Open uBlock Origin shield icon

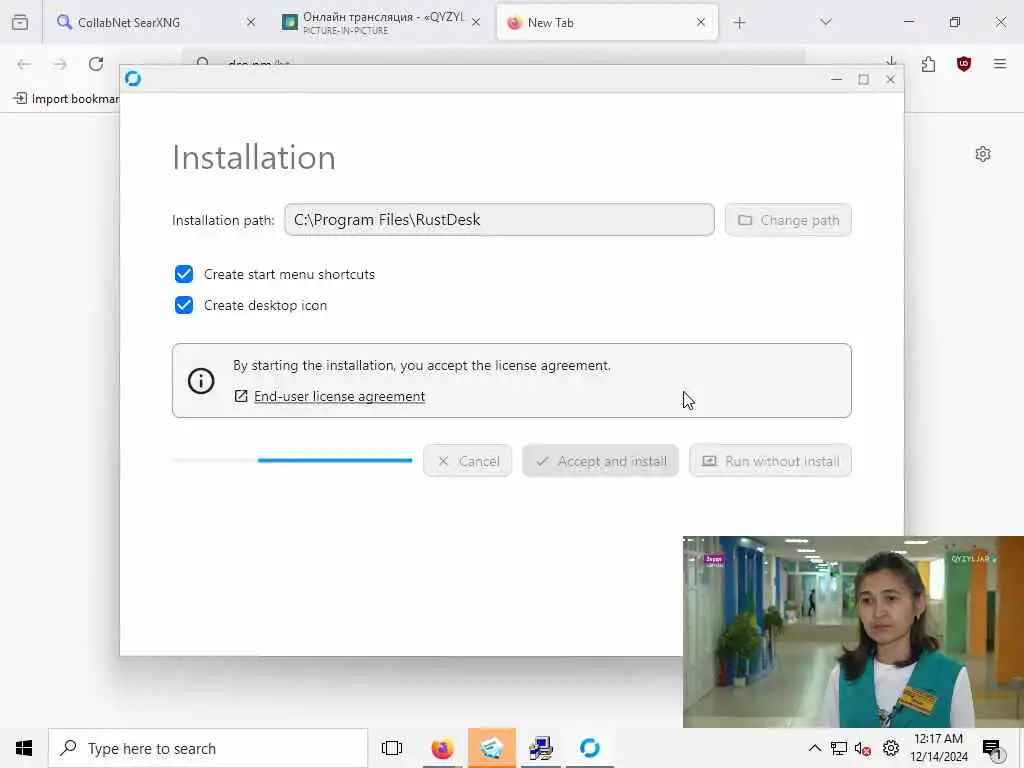coord(964,64)
